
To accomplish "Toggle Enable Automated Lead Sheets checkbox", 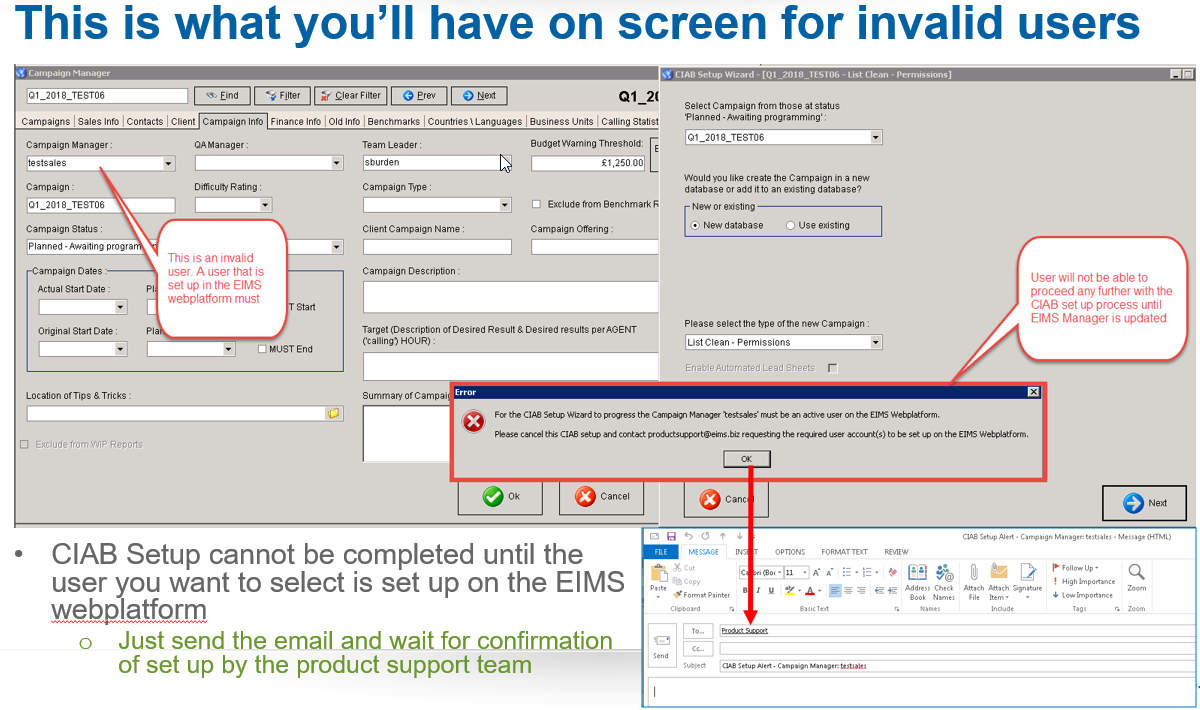I will [x=832, y=368].
